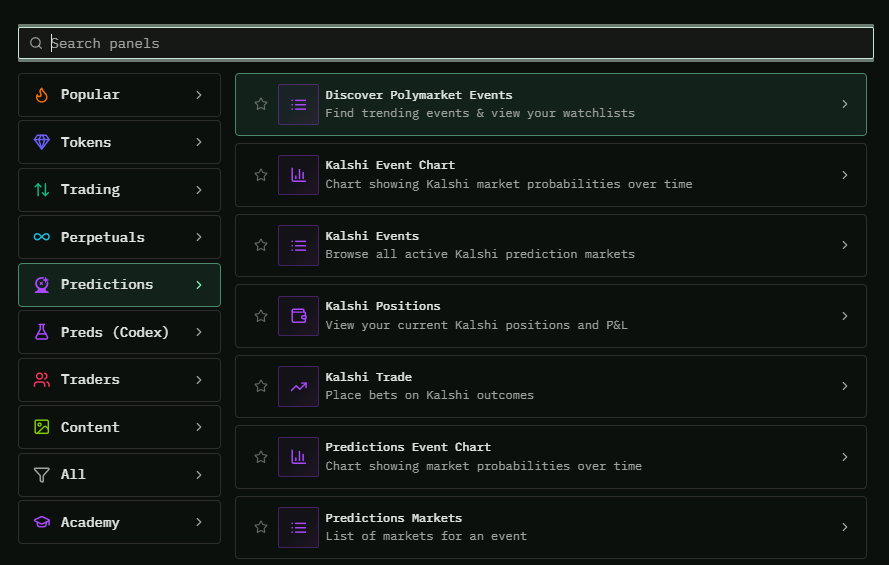Click the flask icon for Preds (Codex)
This screenshot has height=565, width=889.
pos(41,332)
